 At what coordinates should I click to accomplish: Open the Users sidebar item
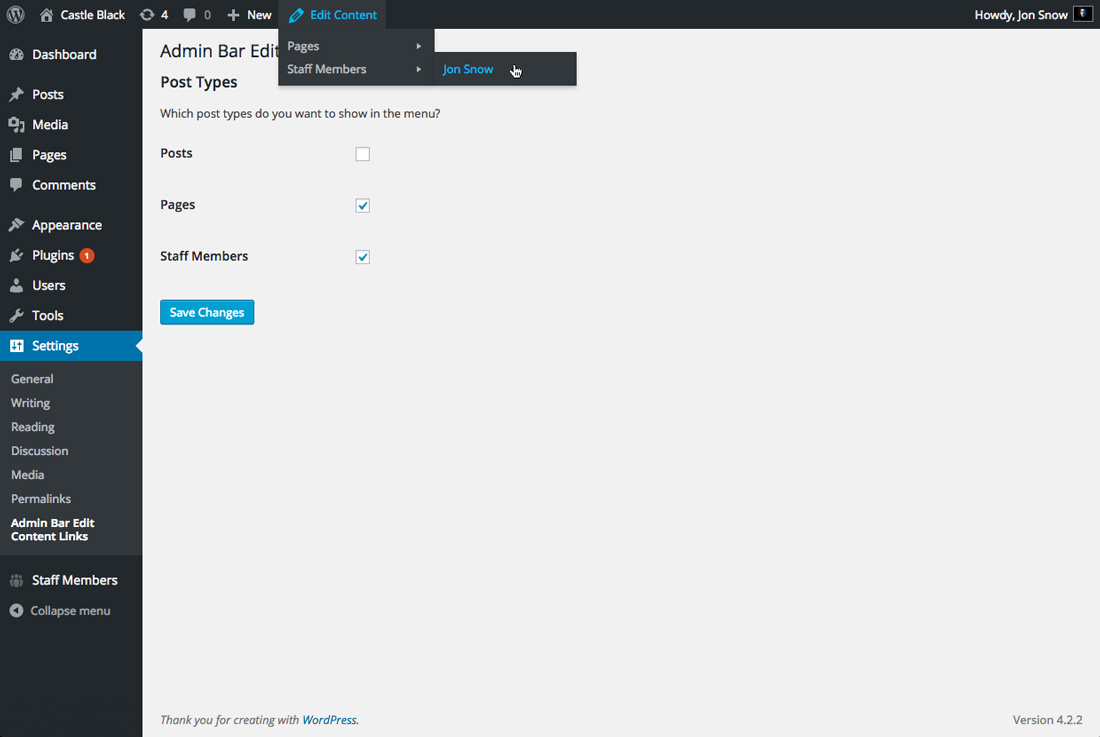tap(71, 285)
